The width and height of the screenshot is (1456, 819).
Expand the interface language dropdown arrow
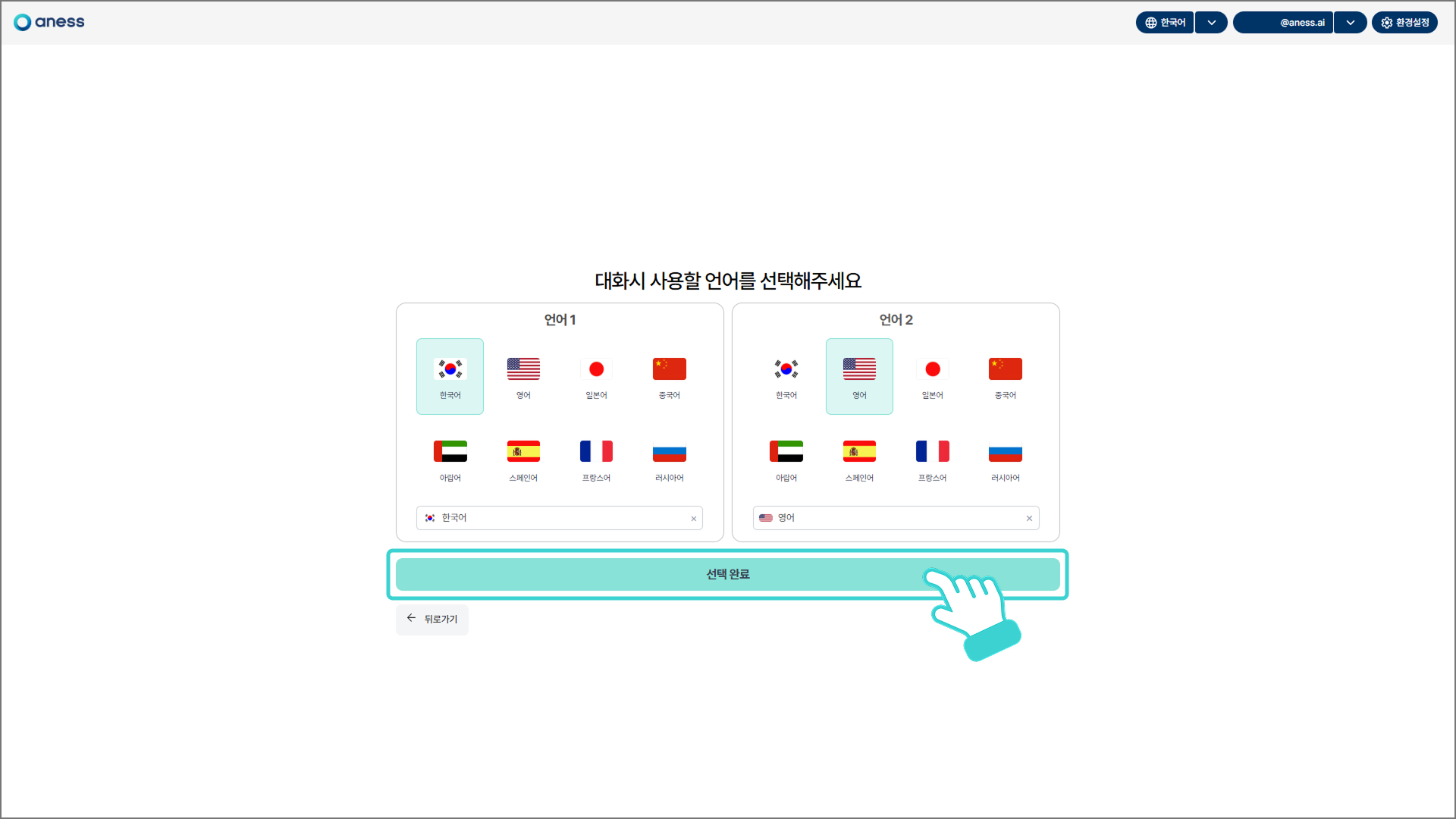click(1211, 23)
